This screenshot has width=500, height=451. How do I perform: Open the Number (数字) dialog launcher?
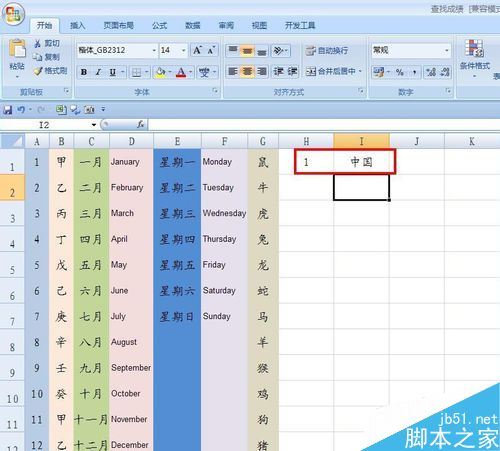(448, 90)
